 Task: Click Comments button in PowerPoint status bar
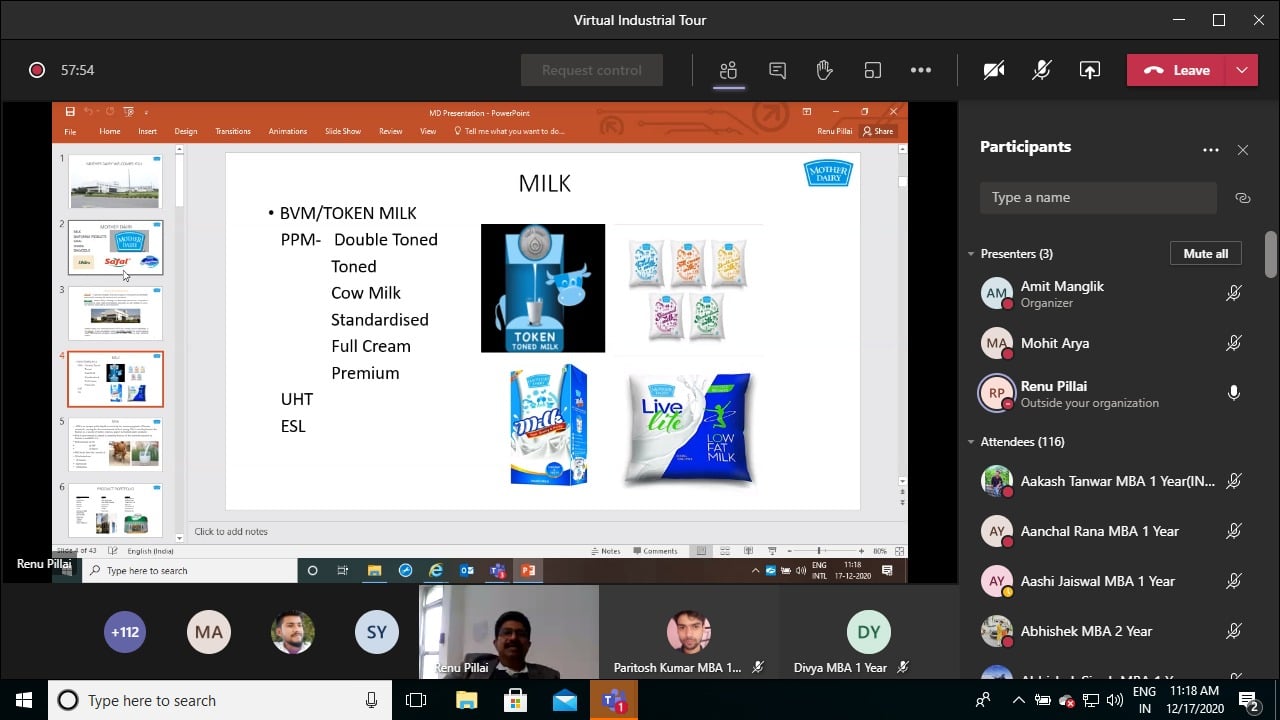point(655,551)
